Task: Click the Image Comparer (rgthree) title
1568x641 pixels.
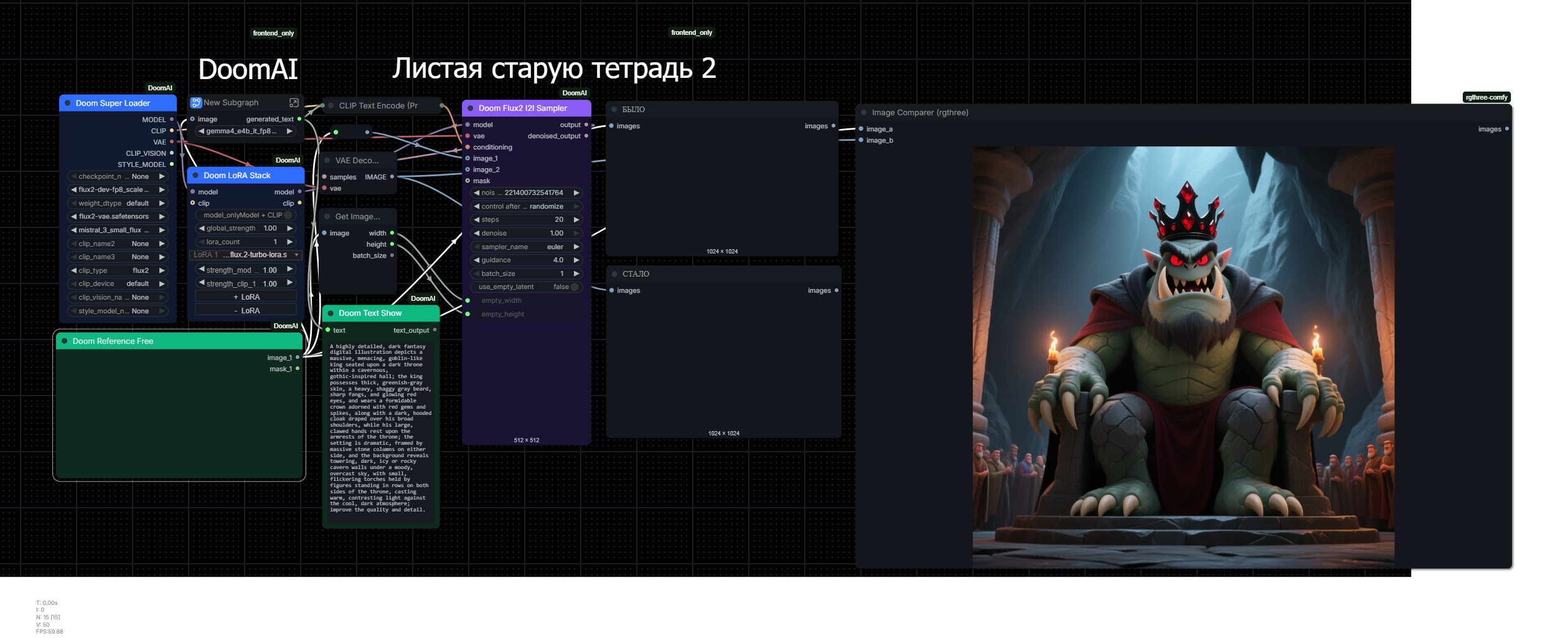Action: [920, 113]
